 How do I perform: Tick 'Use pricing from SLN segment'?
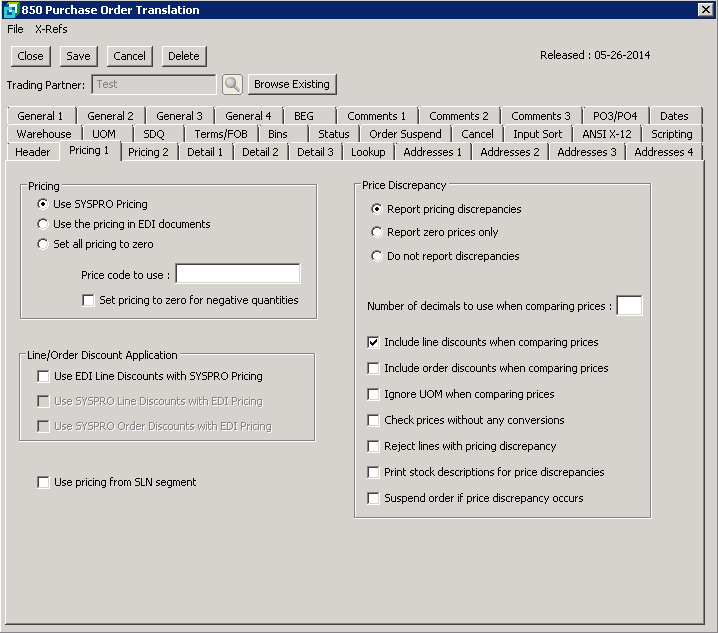(x=43, y=482)
